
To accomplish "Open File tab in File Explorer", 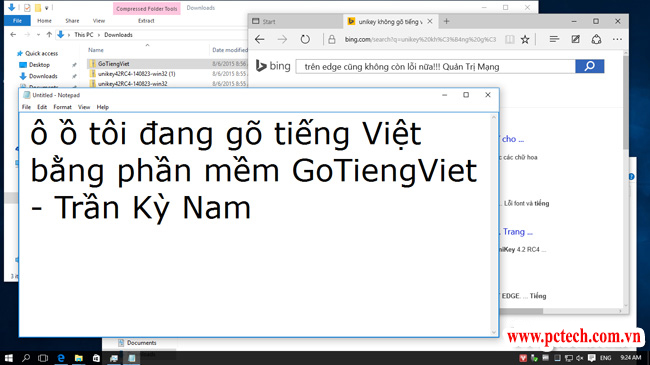I will (17, 21).
